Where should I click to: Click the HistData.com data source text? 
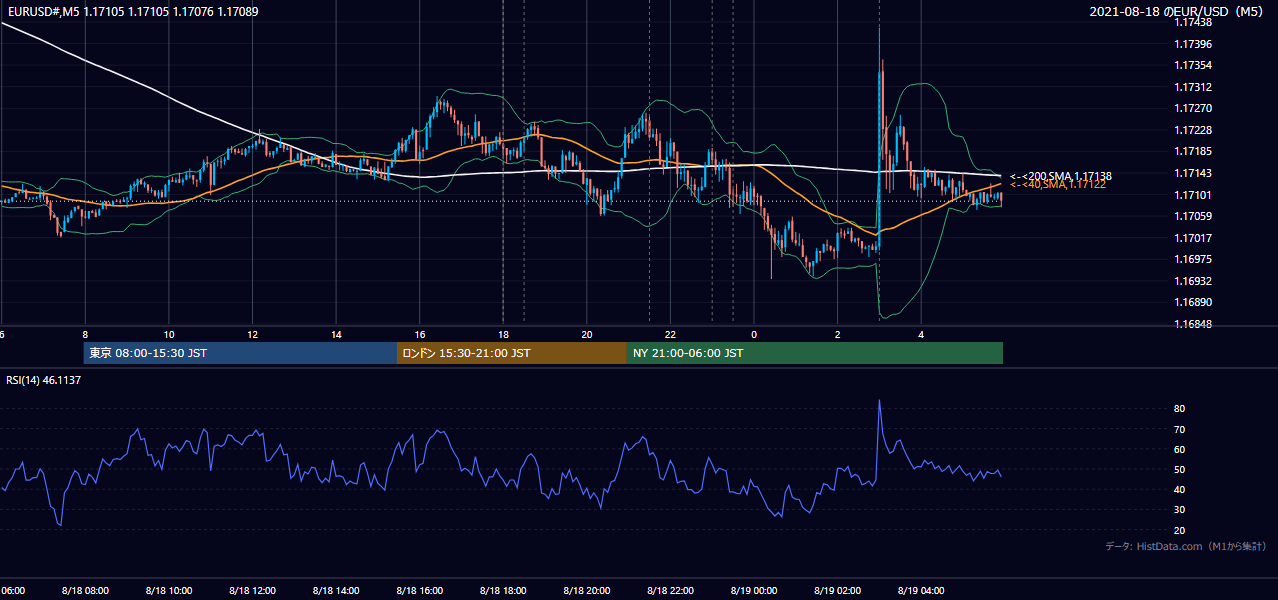tap(1186, 547)
